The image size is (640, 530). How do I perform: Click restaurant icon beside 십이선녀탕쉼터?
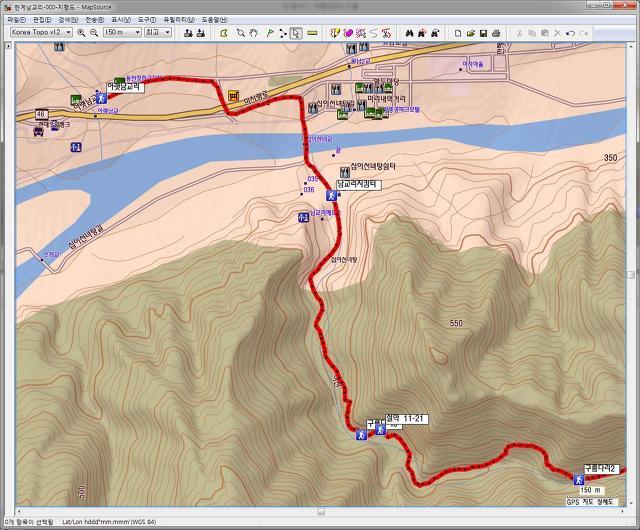tap(345, 172)
